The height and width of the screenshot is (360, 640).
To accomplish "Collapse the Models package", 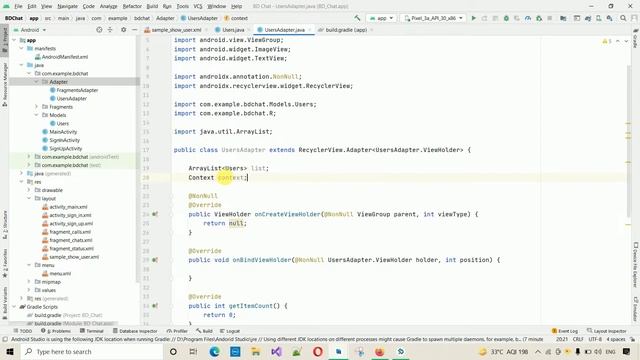I will click(36, 115).
